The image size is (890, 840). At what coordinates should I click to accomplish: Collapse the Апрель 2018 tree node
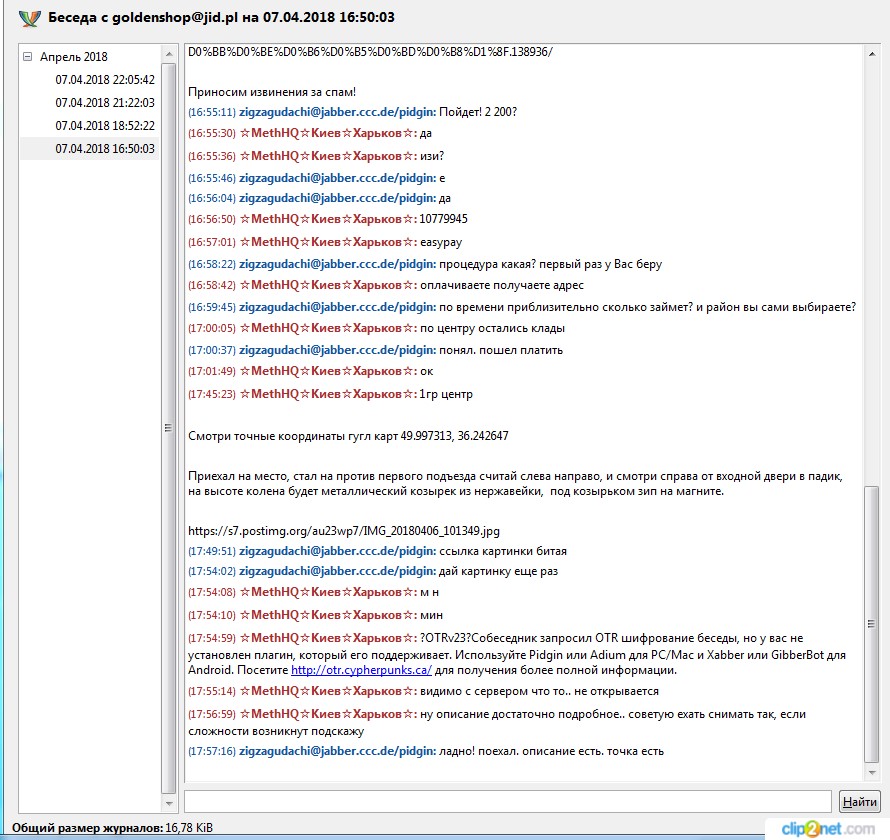(x=27, y=57)
